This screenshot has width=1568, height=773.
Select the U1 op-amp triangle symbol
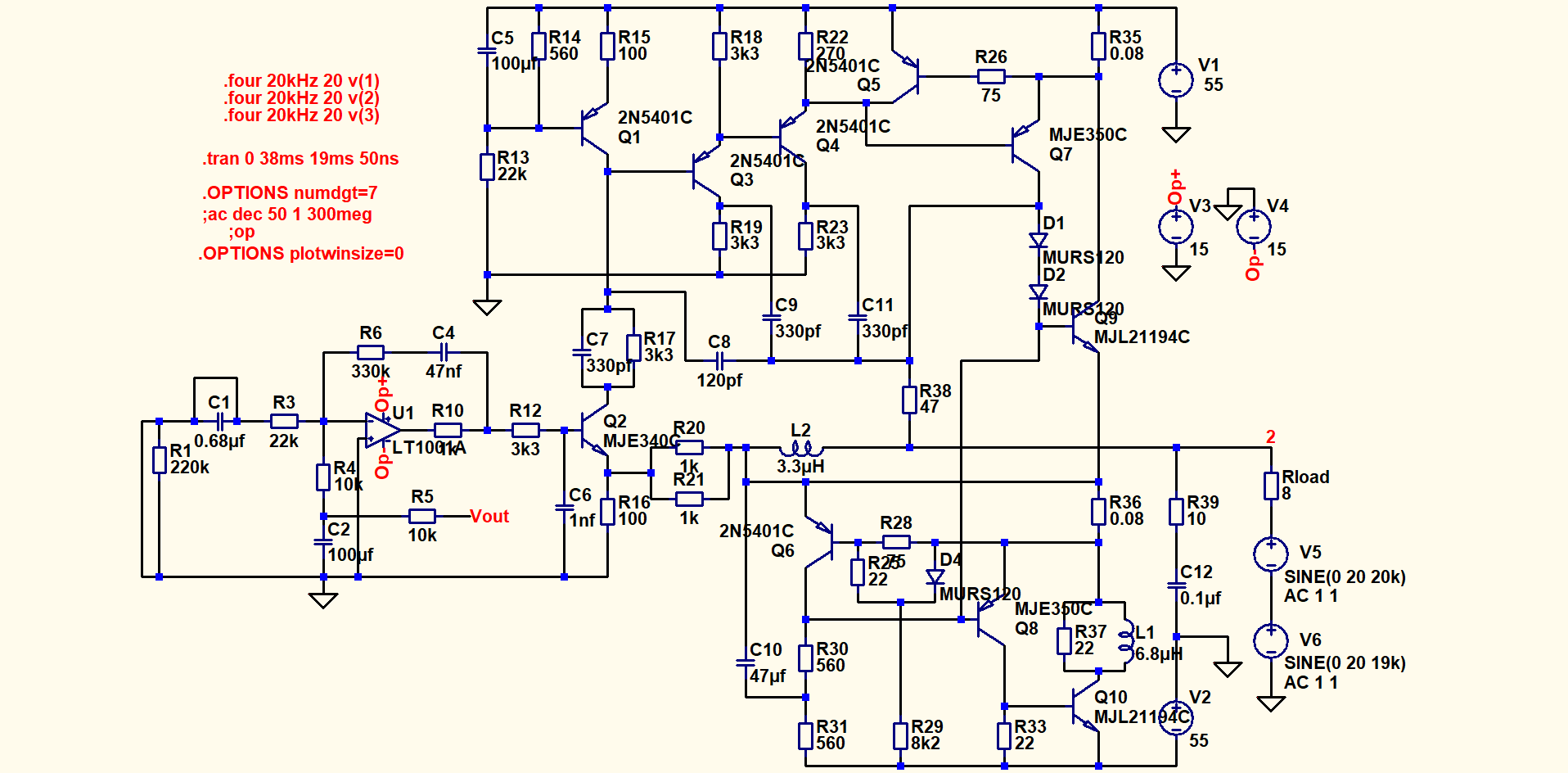382,430
